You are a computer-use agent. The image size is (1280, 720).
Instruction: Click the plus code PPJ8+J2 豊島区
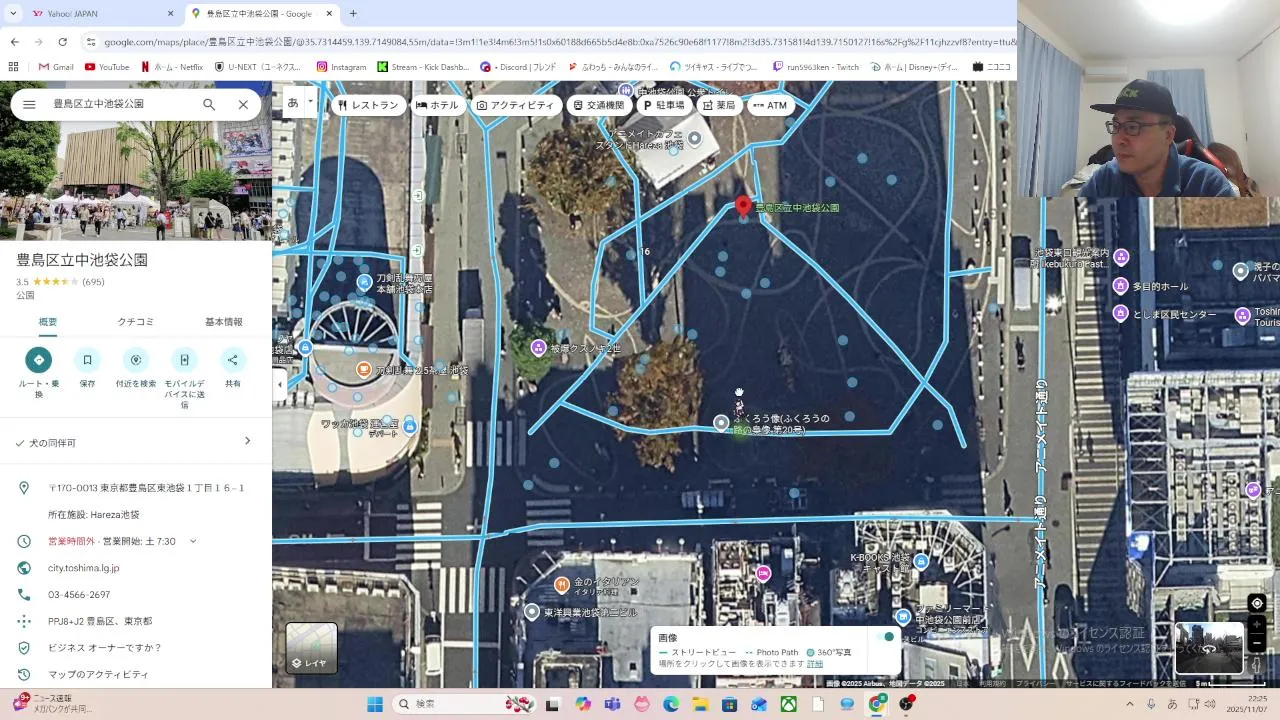(100, 621)
